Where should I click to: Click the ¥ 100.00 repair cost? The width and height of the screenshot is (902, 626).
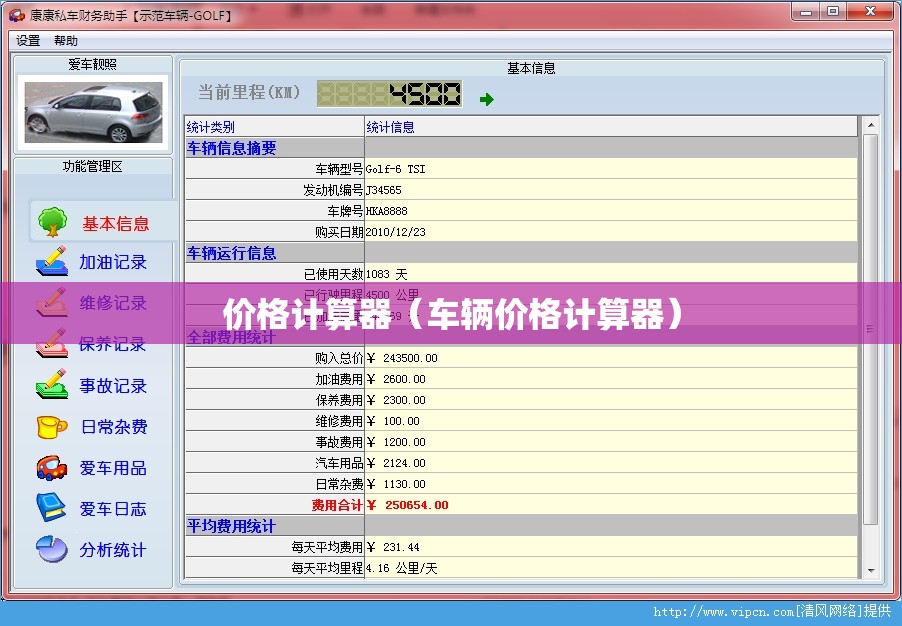(x=393, y=421)
